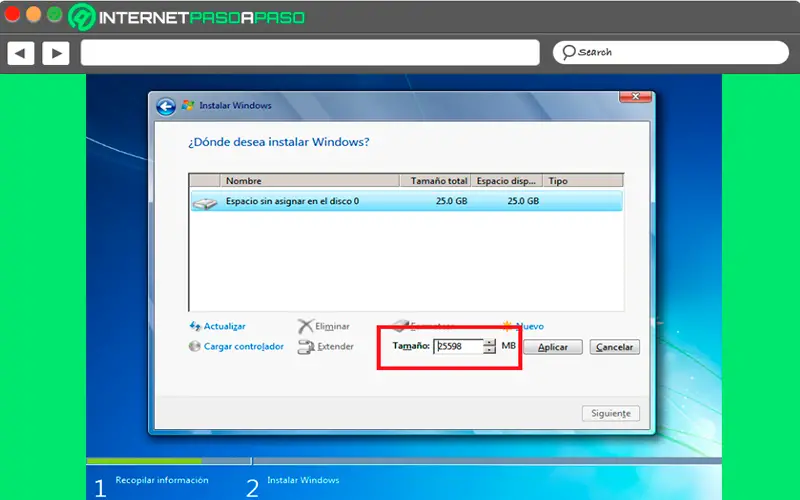Click the Nuevo star icon
The height and width of the screenshot is (500, 800).
507,326
